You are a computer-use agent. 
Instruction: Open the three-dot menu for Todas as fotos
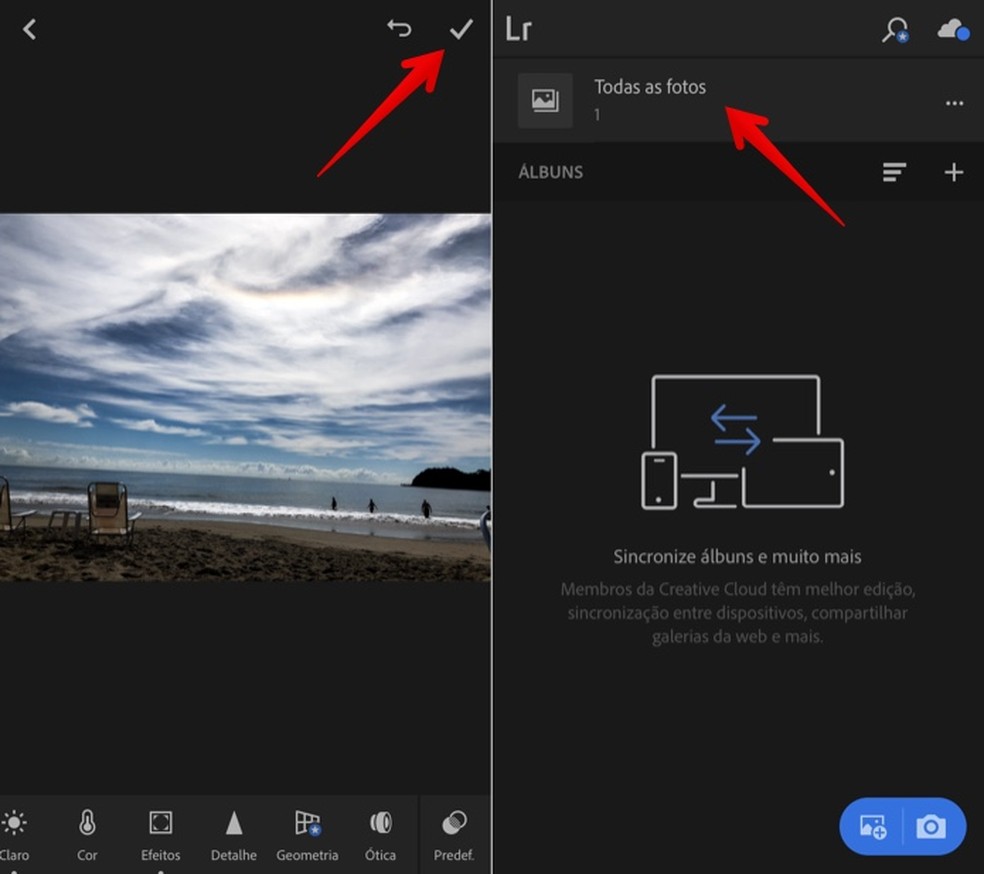tap(954, 103)
